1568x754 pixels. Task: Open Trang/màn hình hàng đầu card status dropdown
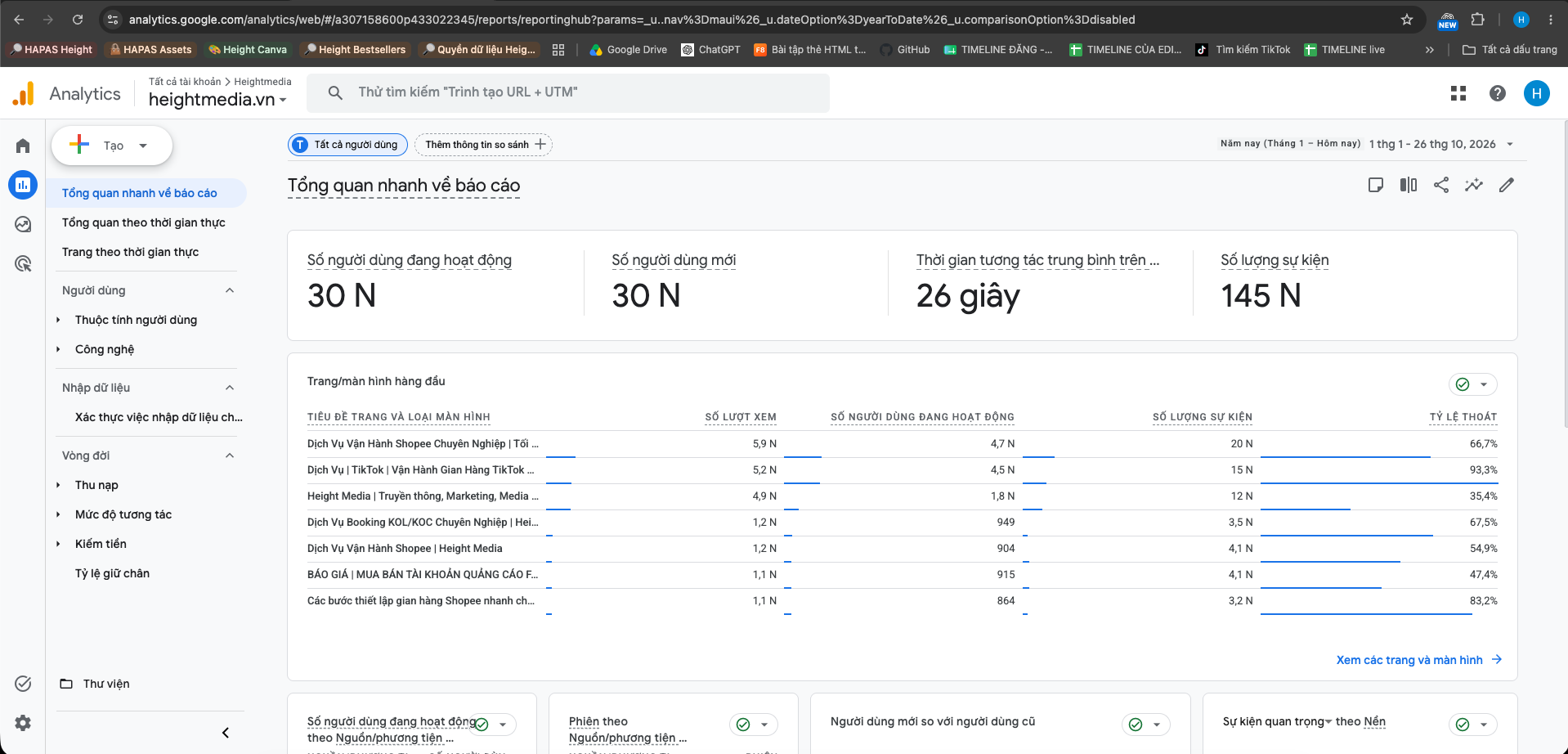[x=1473, y=384]
